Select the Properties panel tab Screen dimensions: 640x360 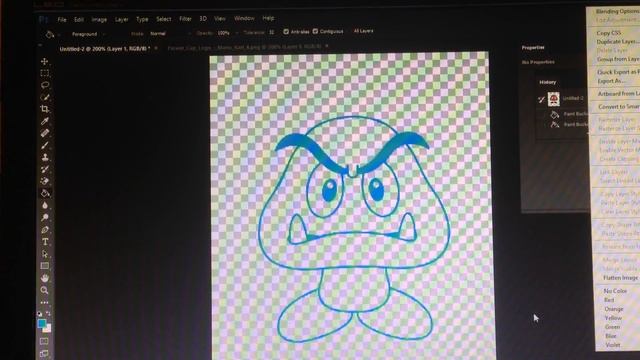(x=533, y=48)
